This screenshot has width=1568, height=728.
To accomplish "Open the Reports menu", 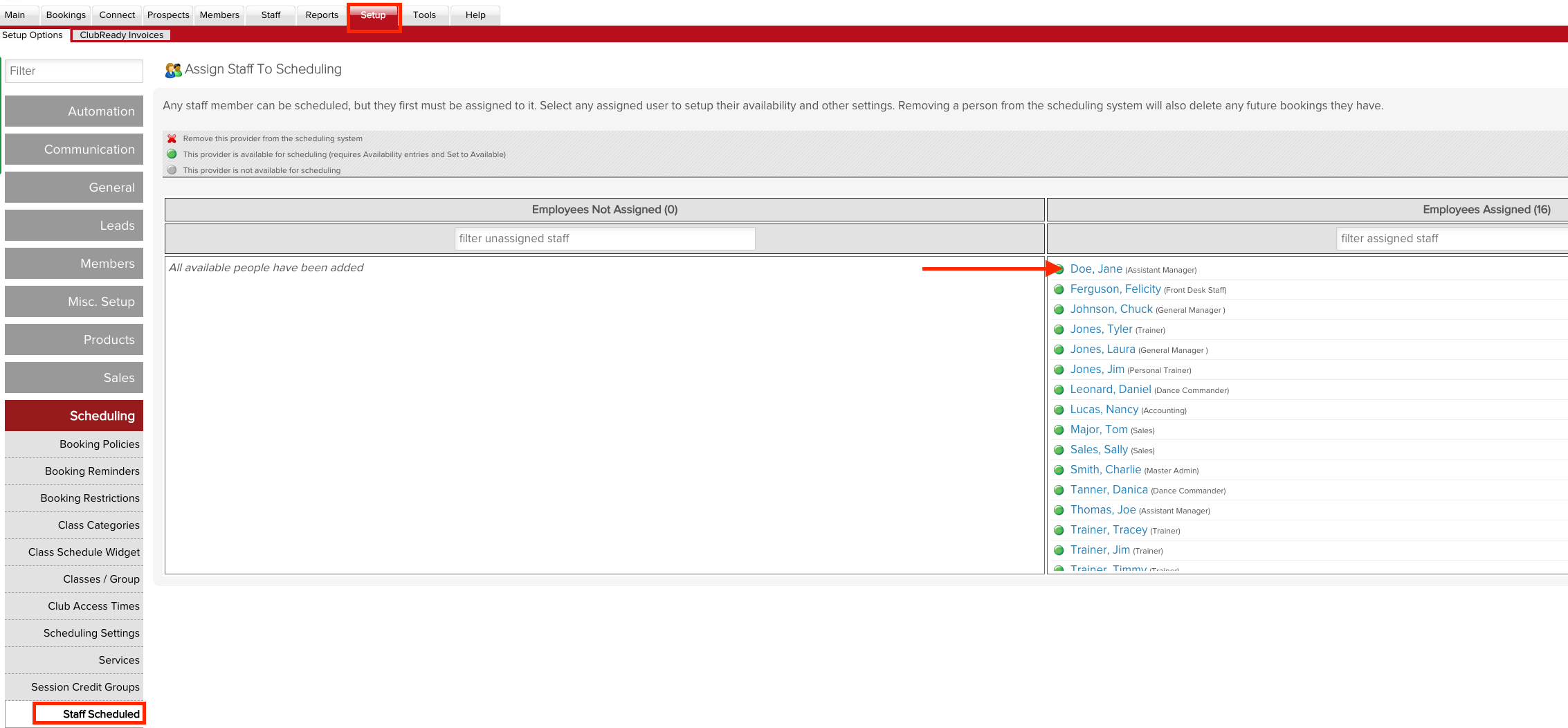I will [320, 15].
